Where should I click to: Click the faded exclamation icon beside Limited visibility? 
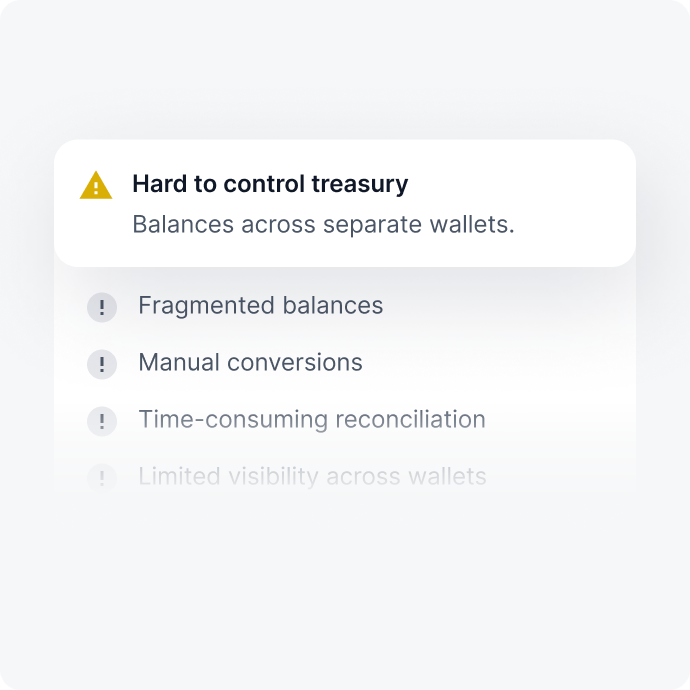(x=102, y=477)
